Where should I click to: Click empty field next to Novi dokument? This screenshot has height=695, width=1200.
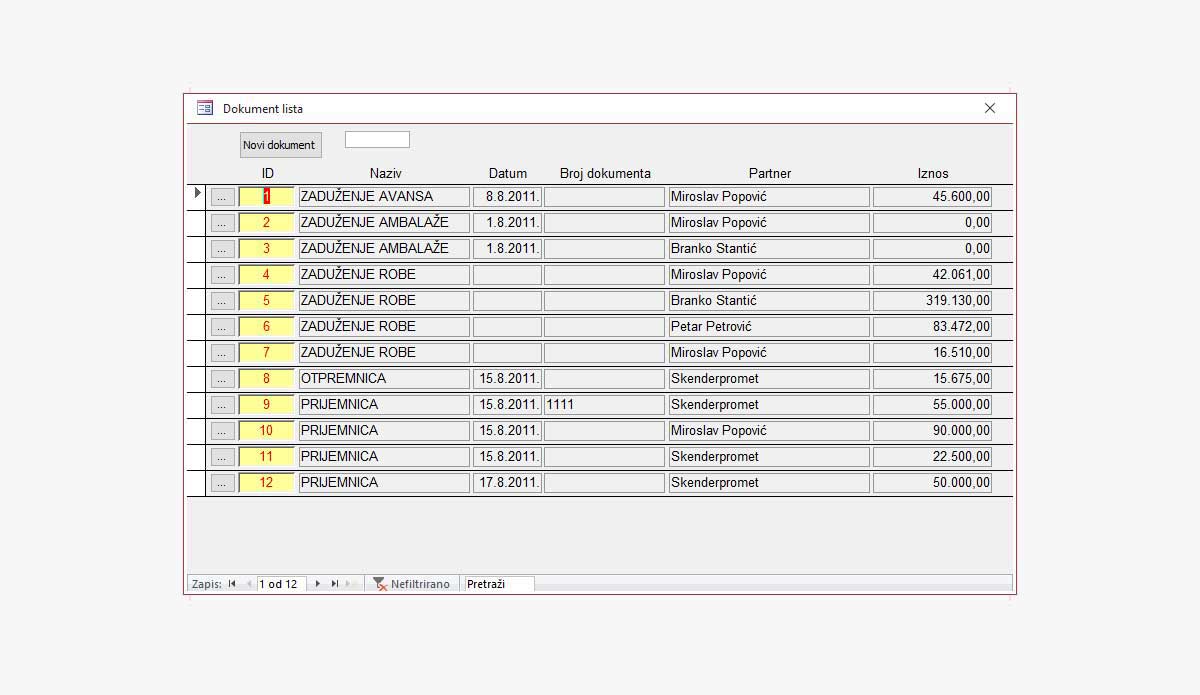coord(377,140)
